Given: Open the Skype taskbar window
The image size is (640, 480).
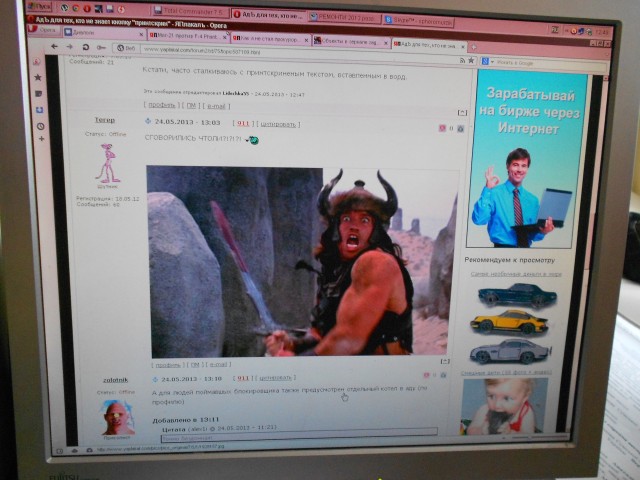Looking at the screenshot, I should tap(418, 21).
